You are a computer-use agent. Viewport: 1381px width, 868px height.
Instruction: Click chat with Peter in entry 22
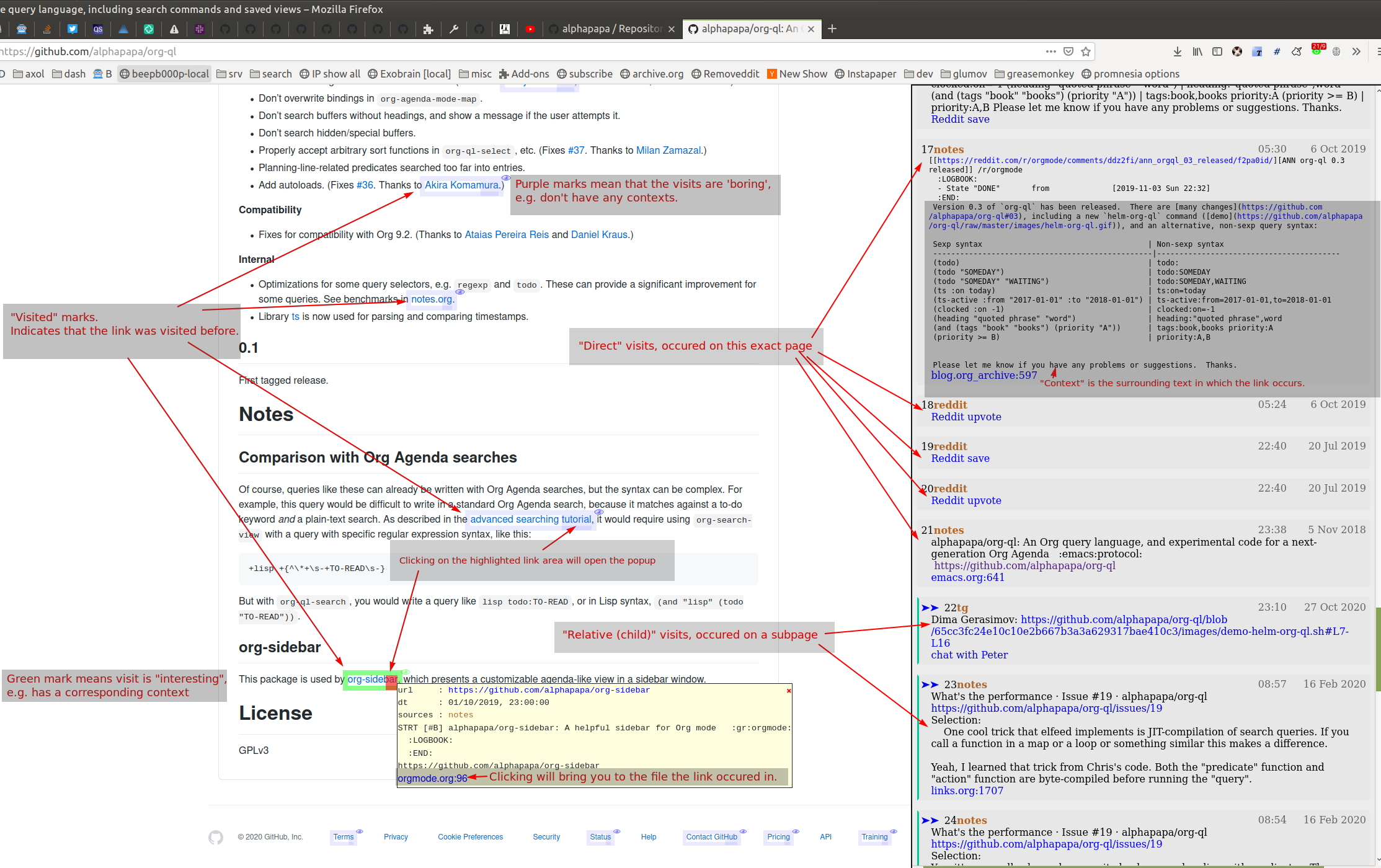(969, 655)
